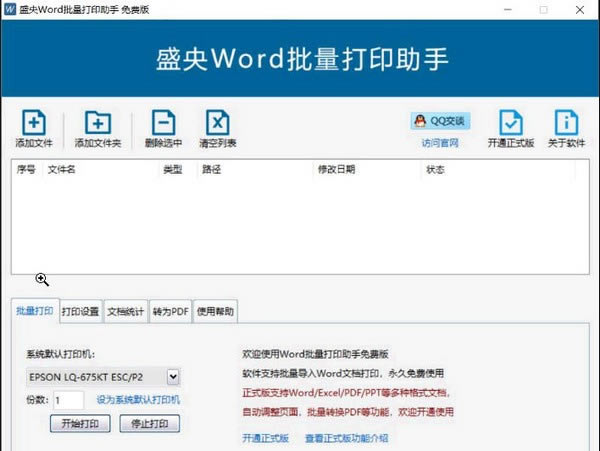The image size is (600, 451).
Task: Click the 开通正式版 link below the red text
Action: [266, 438]
